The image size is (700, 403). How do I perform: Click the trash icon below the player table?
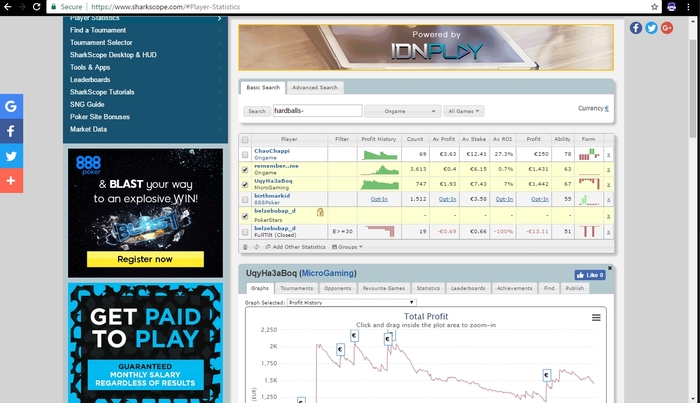pos(245,247)
